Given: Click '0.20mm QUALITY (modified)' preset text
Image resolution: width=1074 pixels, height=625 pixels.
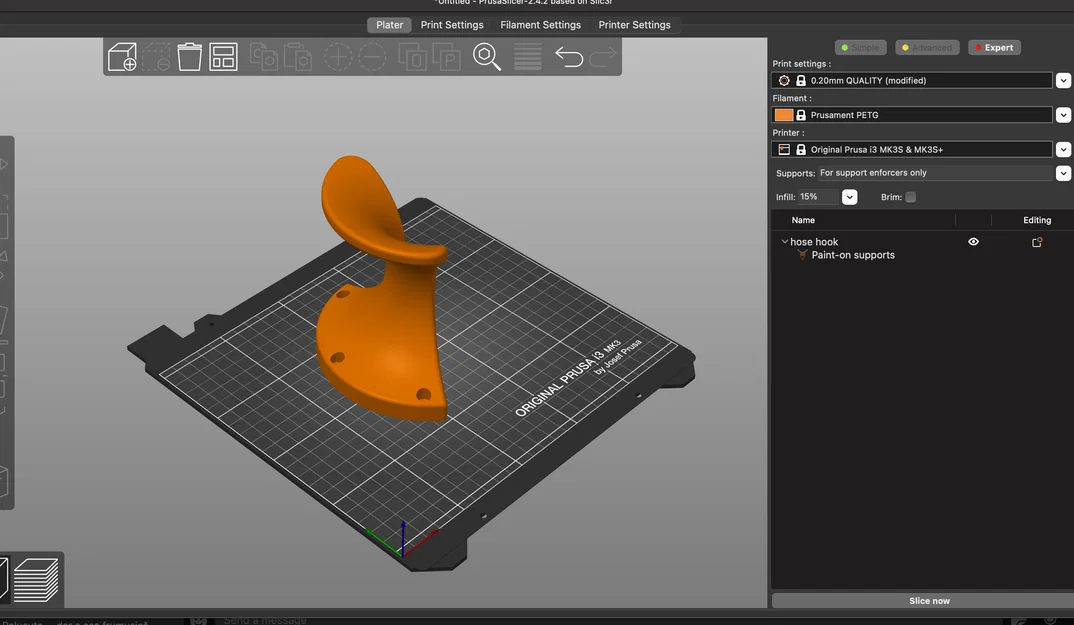Looking at the screenshot, I should click(868, 80).
